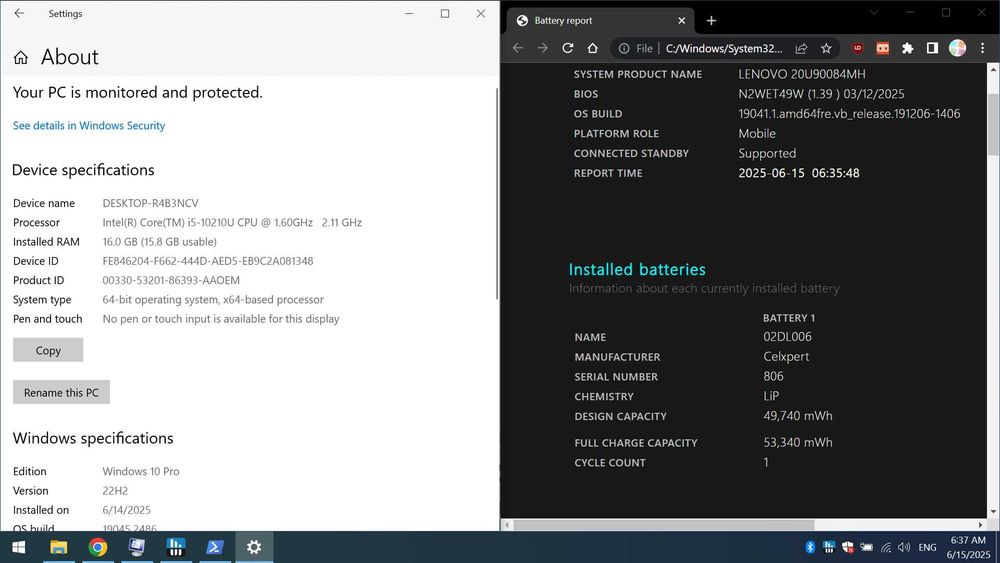Screen dimensions: 1000x563
Task: Select manufacturer Celxpert value
Action: tap(786, 356)
